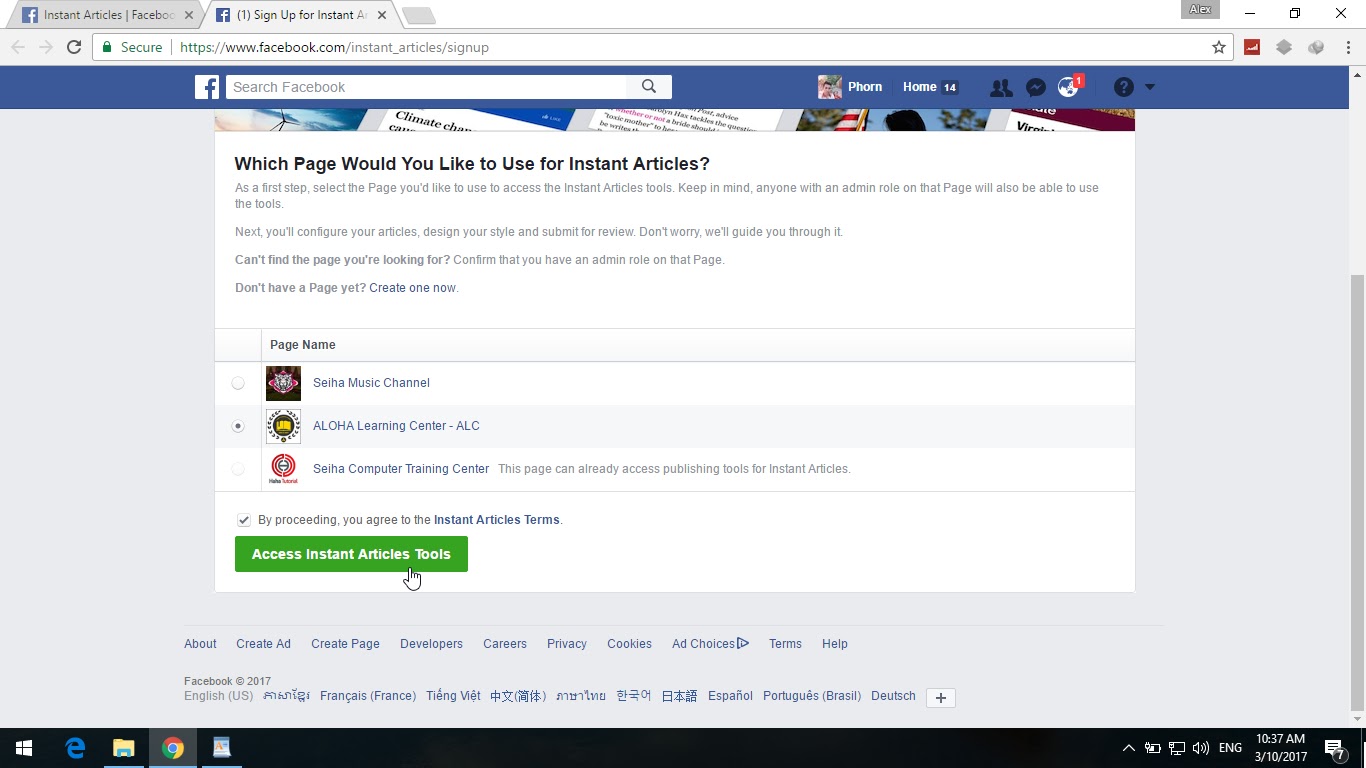Open the Cookies footer link
This screenshot has width=1366, height=768.
click(x=629, y=644)
